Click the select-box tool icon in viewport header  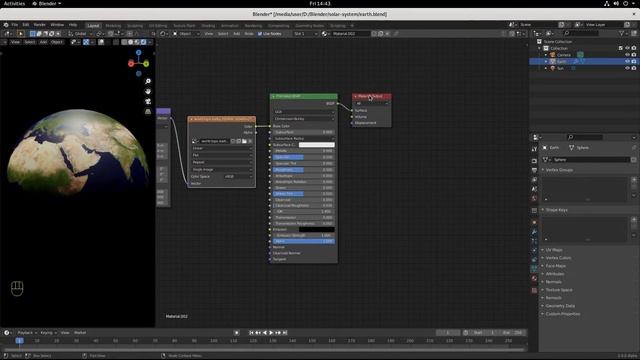point(32,33)
